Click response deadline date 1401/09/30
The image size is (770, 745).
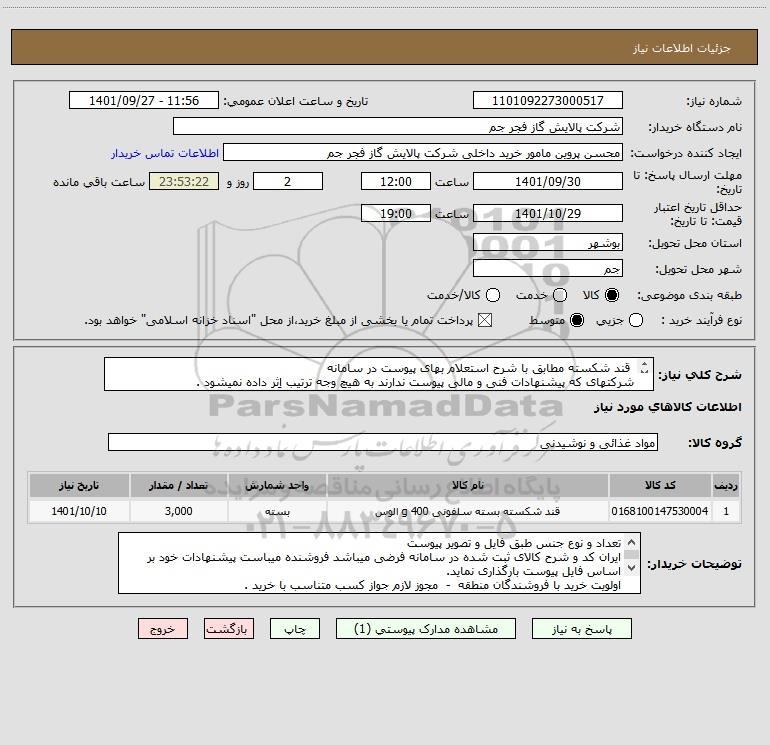[548, 181]
